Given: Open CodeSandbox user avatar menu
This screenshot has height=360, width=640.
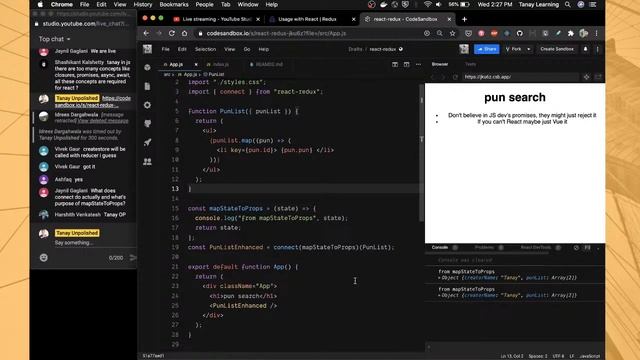Looking at the screenshot, I should (x=464, y=49).
